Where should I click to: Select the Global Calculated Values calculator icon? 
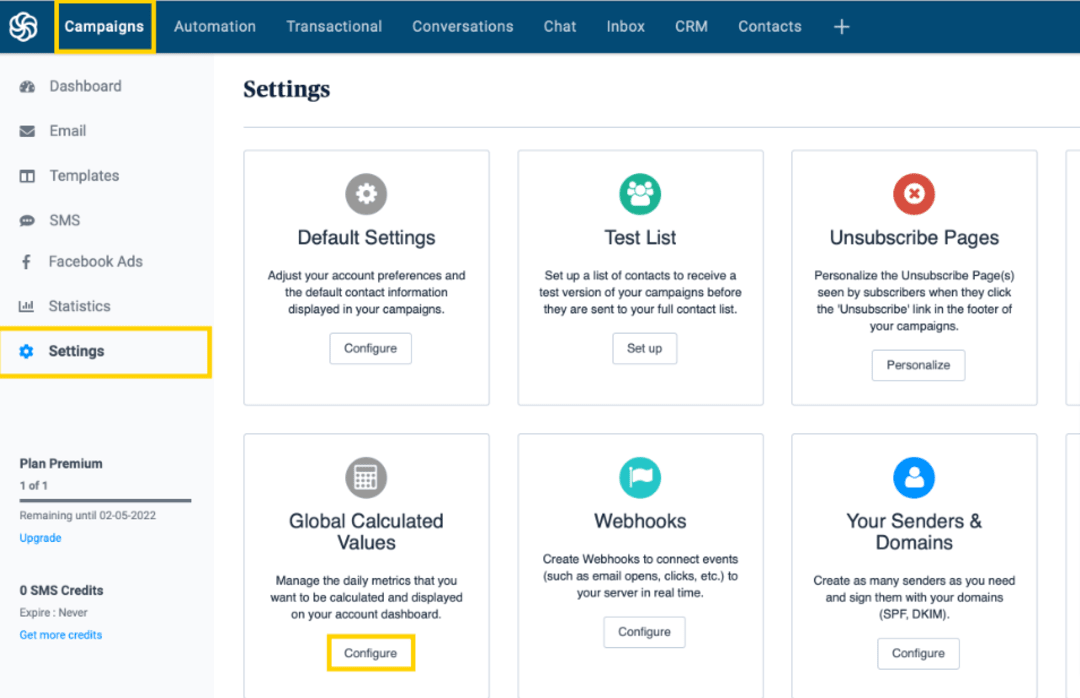[x=366, y=477]
